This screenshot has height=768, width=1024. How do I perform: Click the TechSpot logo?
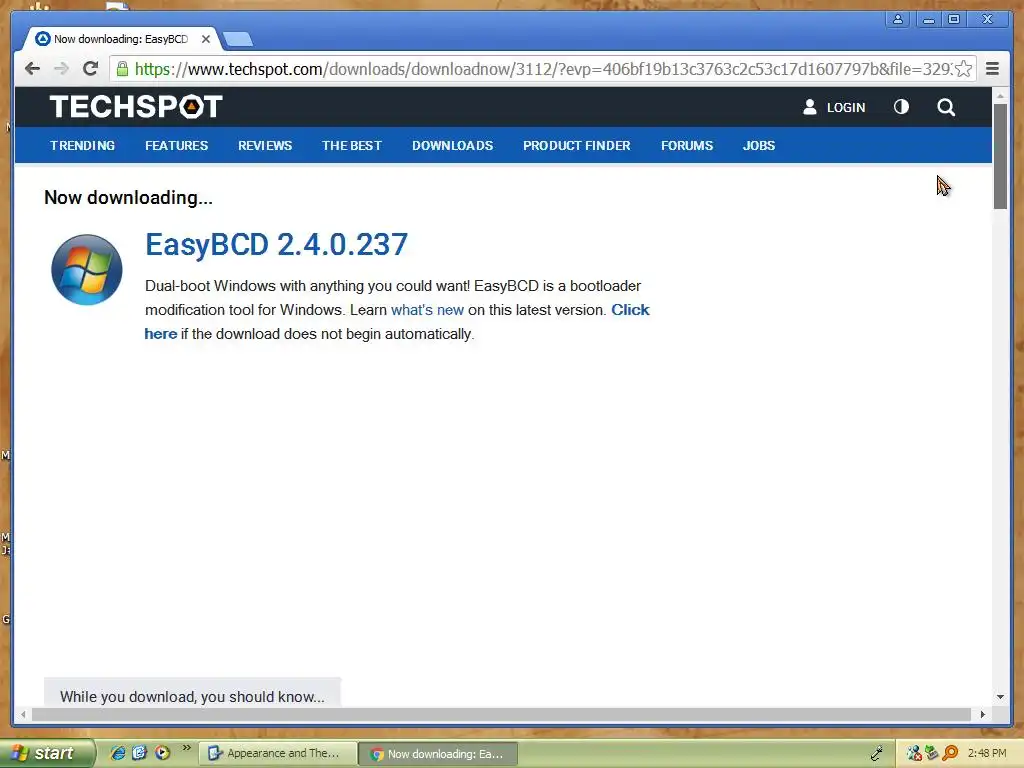136,106
